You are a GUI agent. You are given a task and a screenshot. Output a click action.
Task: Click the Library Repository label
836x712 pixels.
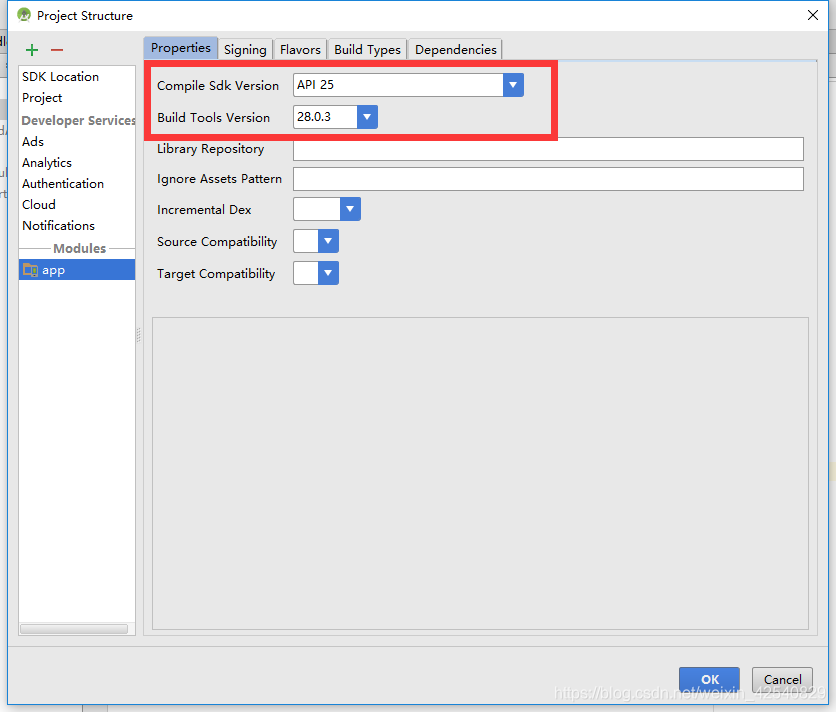point(211,149)
